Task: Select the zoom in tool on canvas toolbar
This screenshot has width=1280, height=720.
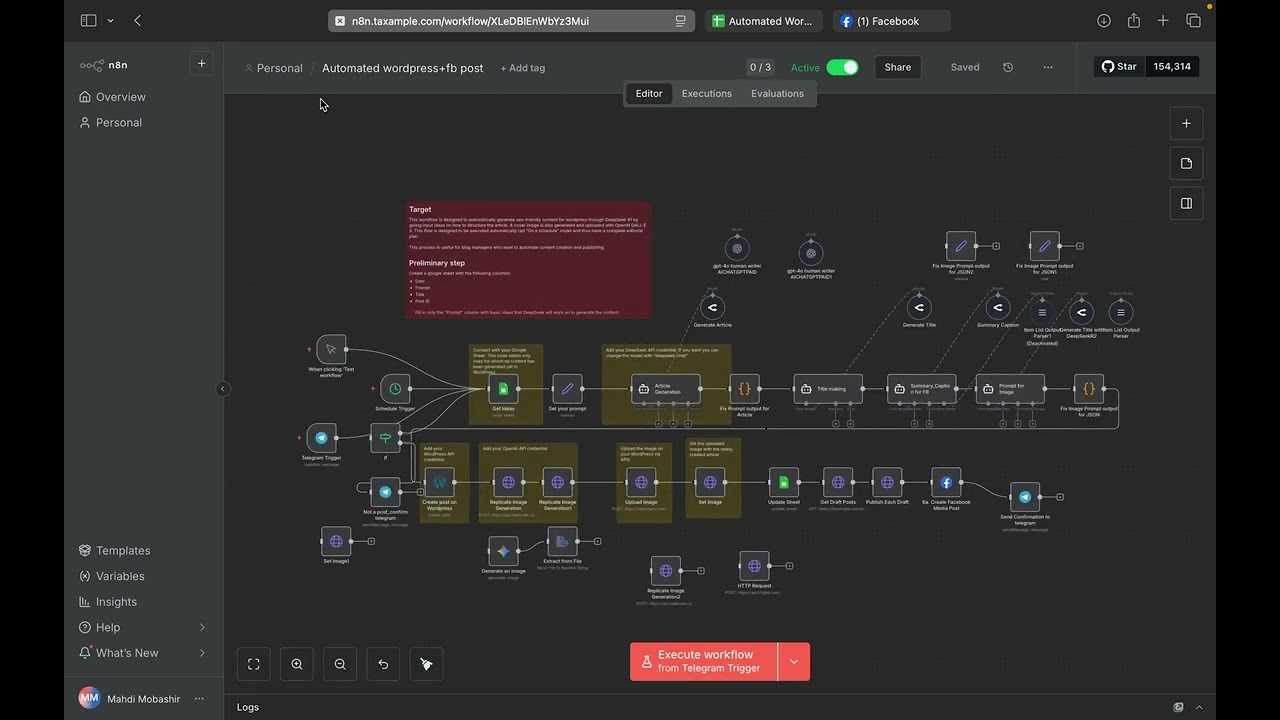Action: (x=297, y=663)
